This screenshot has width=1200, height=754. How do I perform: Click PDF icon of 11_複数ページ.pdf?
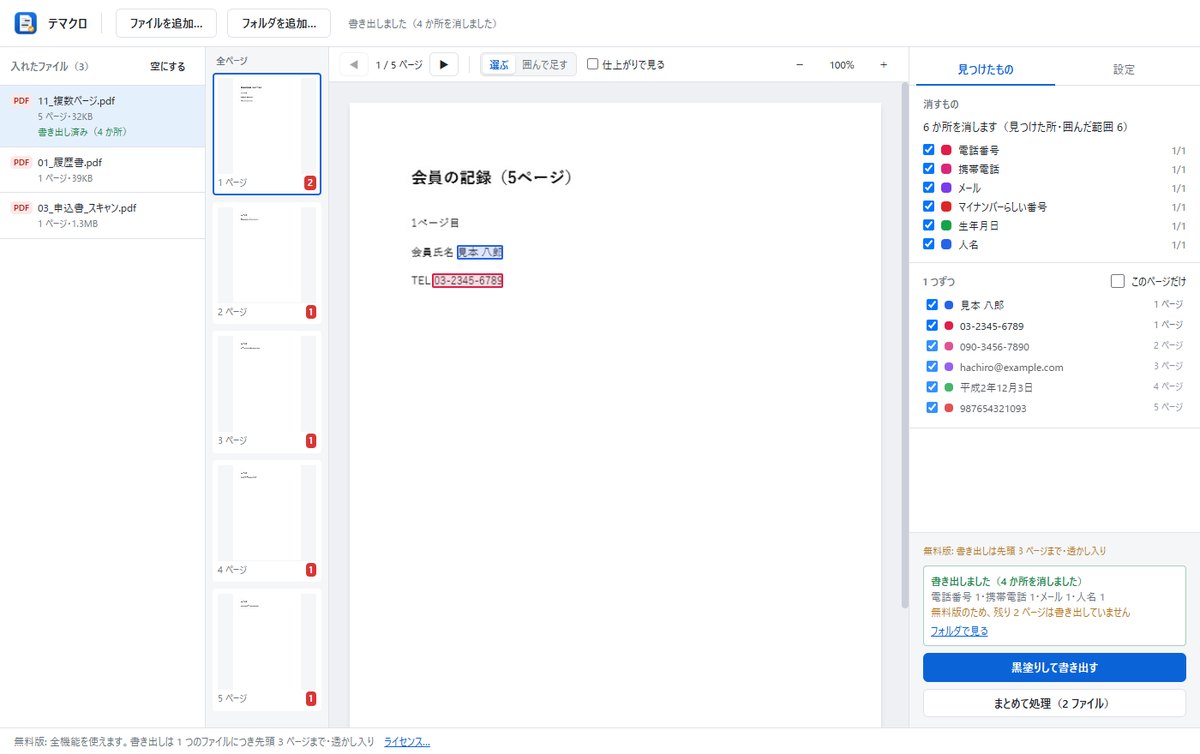click(x=21, y=101)
